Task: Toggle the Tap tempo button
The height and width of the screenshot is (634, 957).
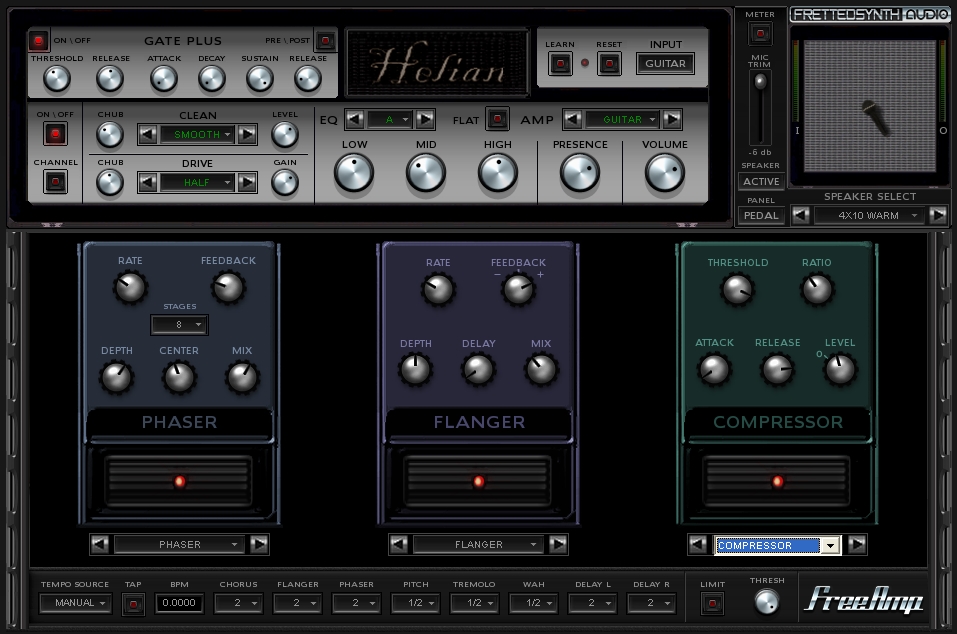Action: coord(133,604)
